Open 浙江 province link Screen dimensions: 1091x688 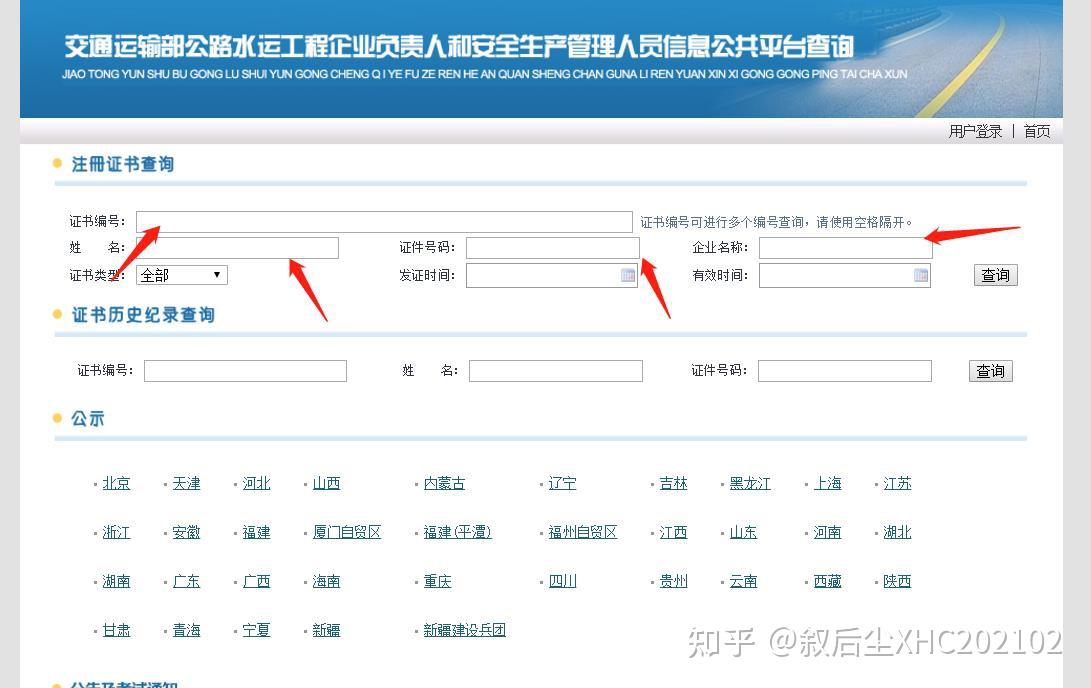tap(116, 532)
